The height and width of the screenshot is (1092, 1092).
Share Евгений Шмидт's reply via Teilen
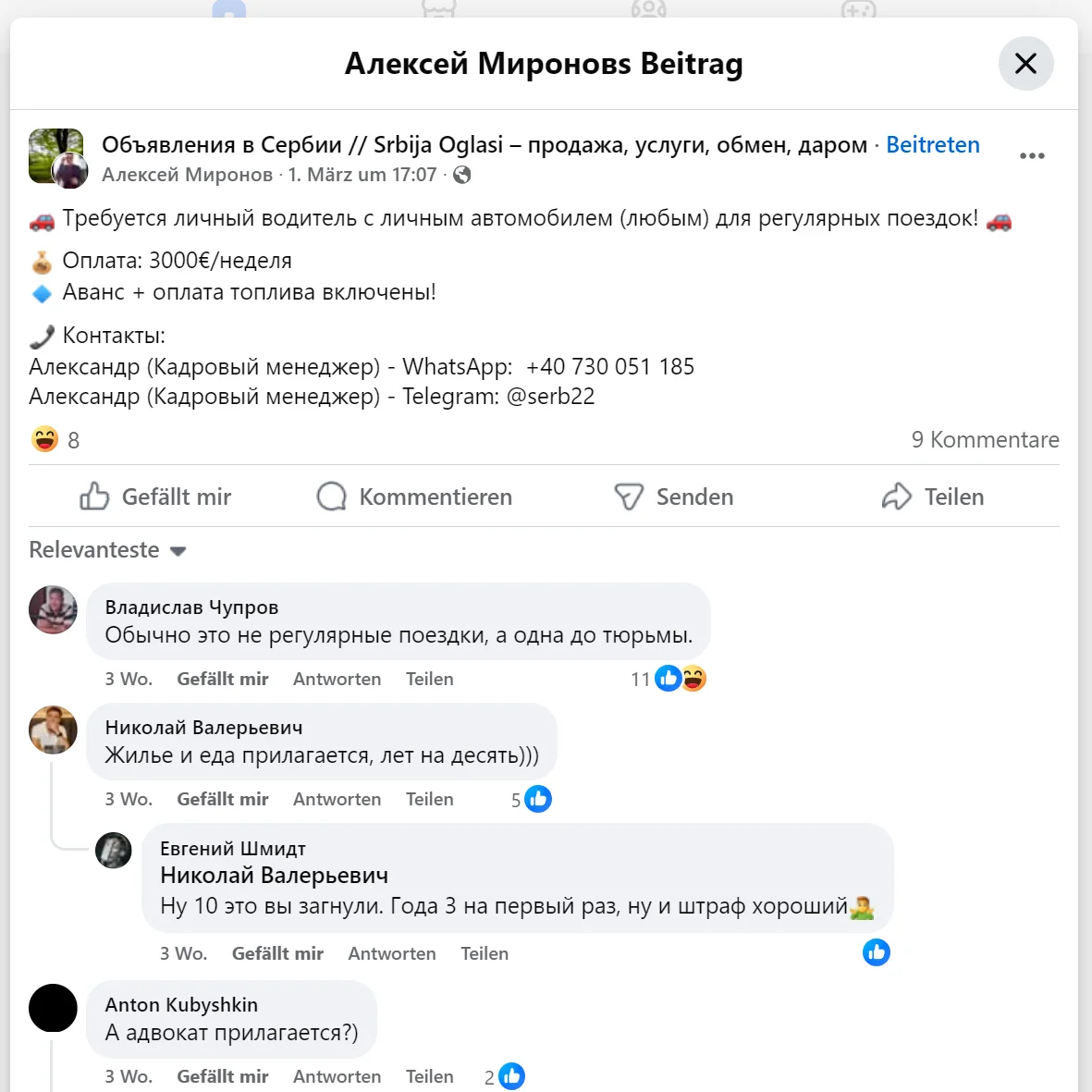point(485,953)
